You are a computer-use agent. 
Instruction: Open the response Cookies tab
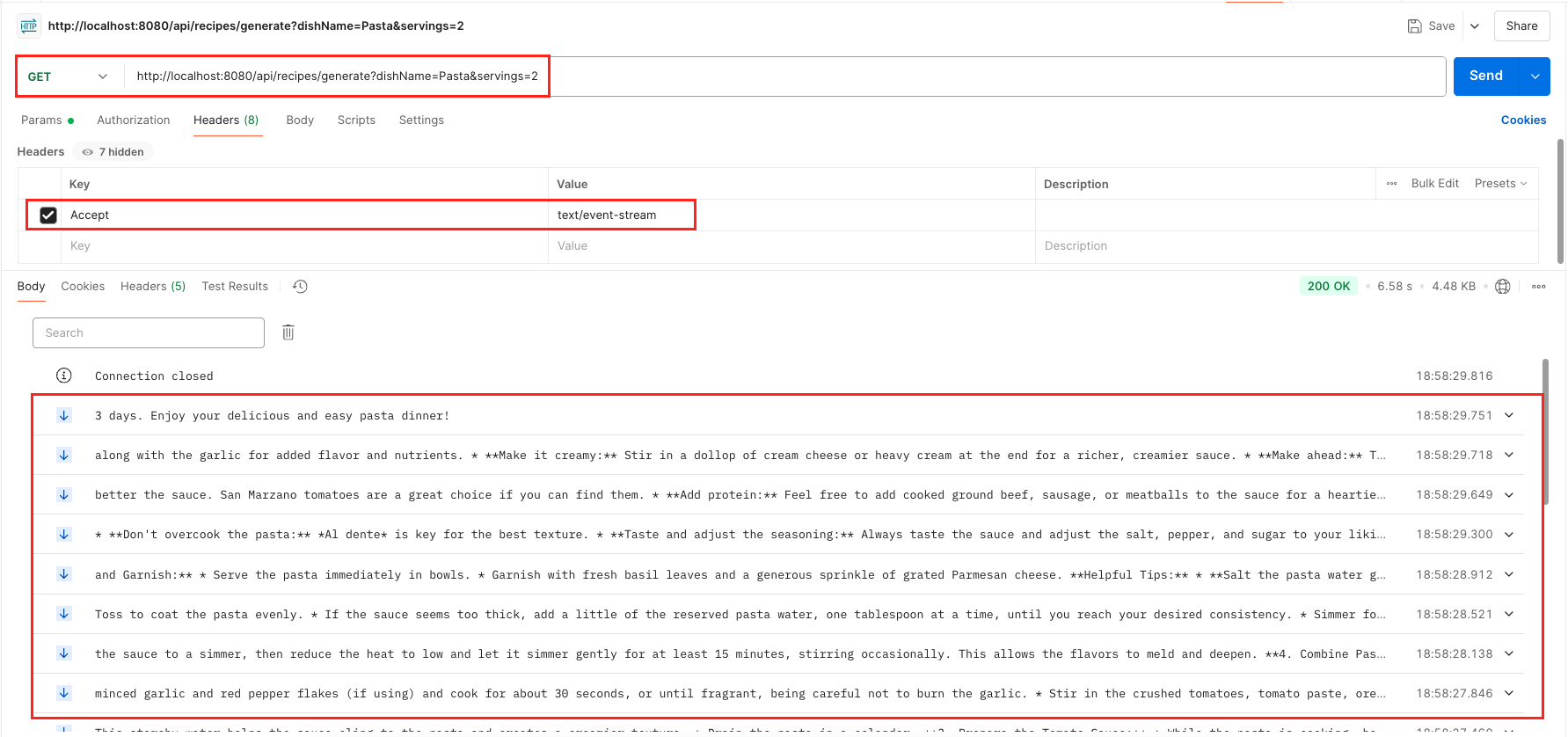click(x=83, y=286)
